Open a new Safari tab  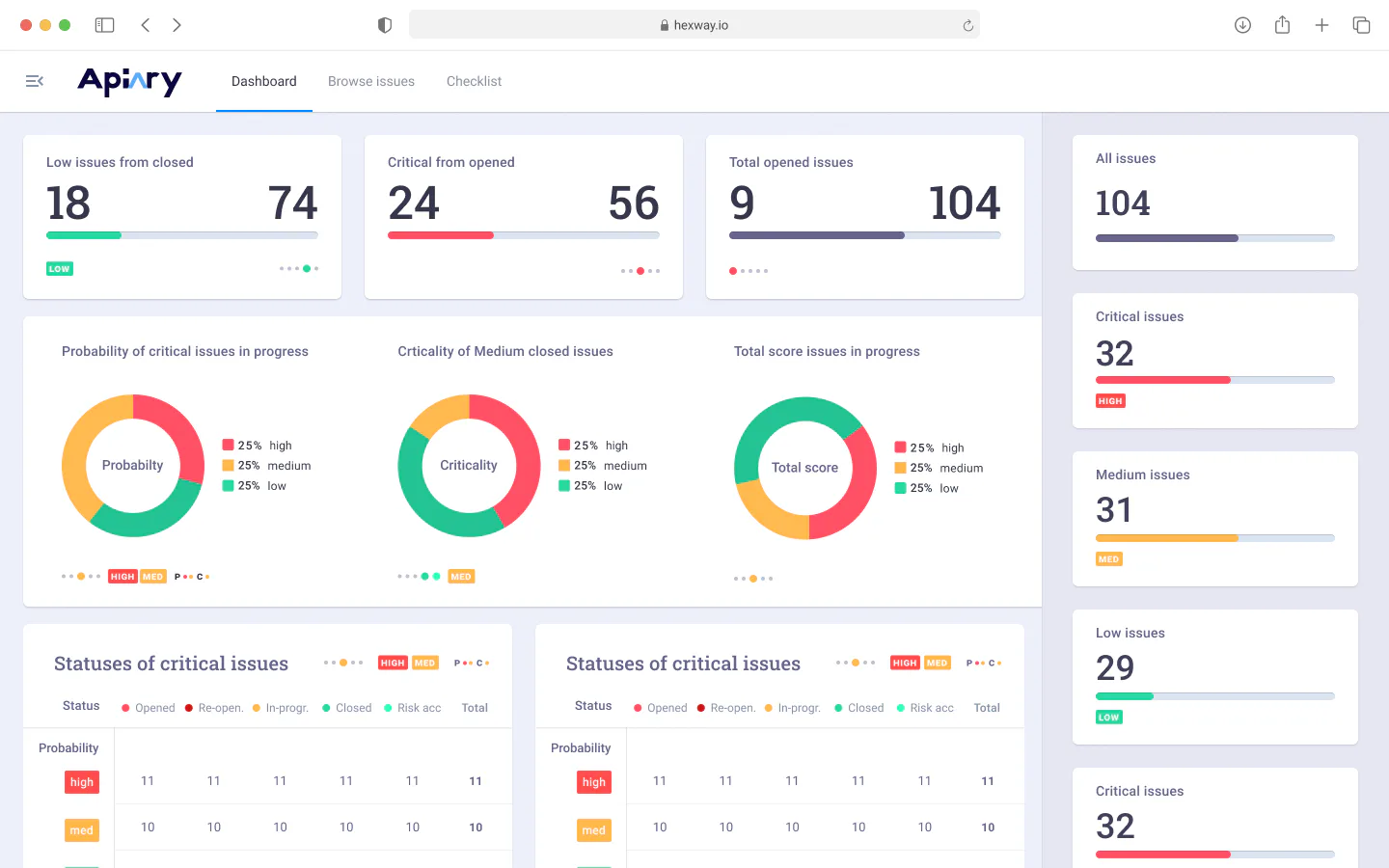[1321, 25]
